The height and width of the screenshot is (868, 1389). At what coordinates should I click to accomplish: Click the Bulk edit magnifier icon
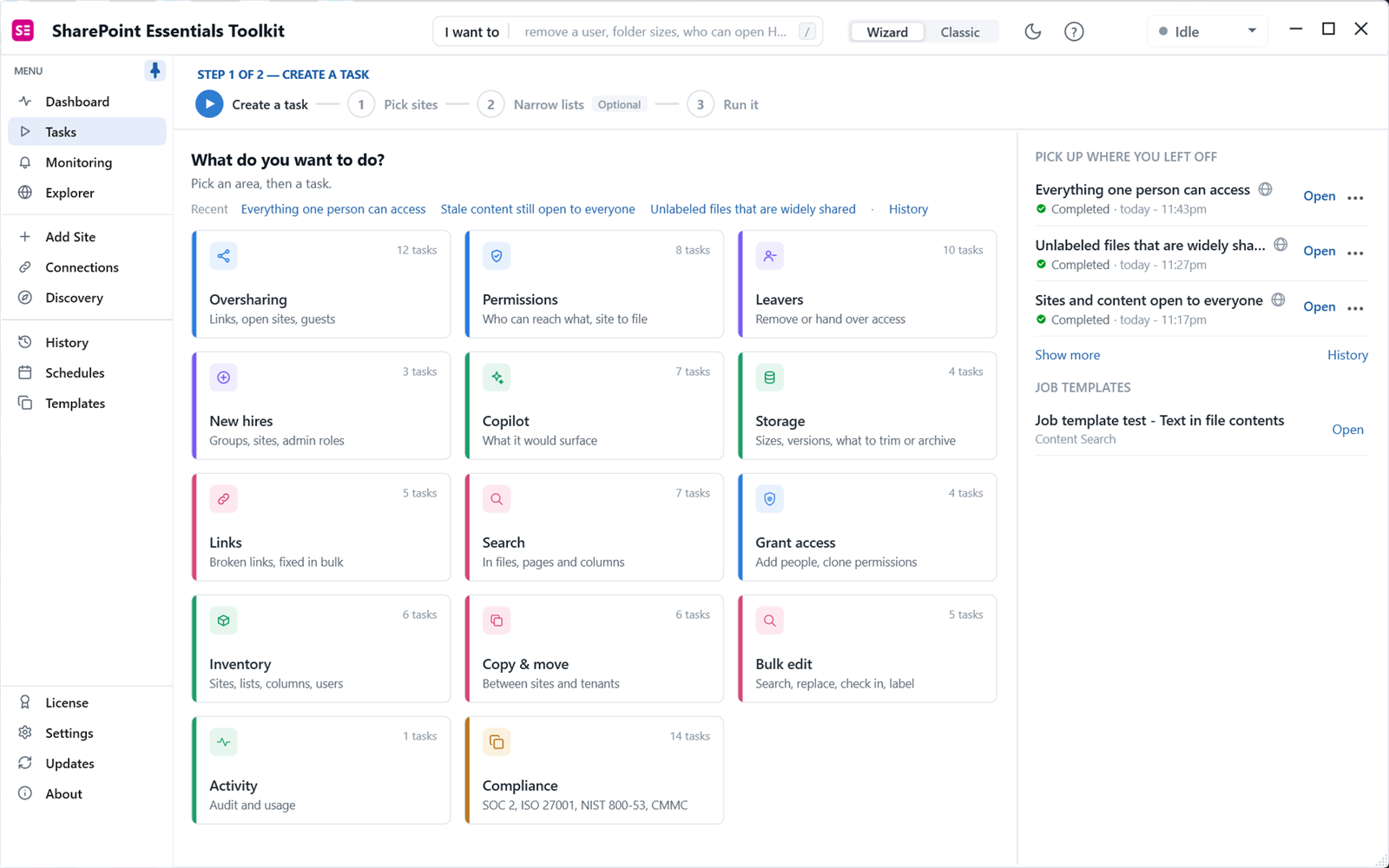[769, 621]
